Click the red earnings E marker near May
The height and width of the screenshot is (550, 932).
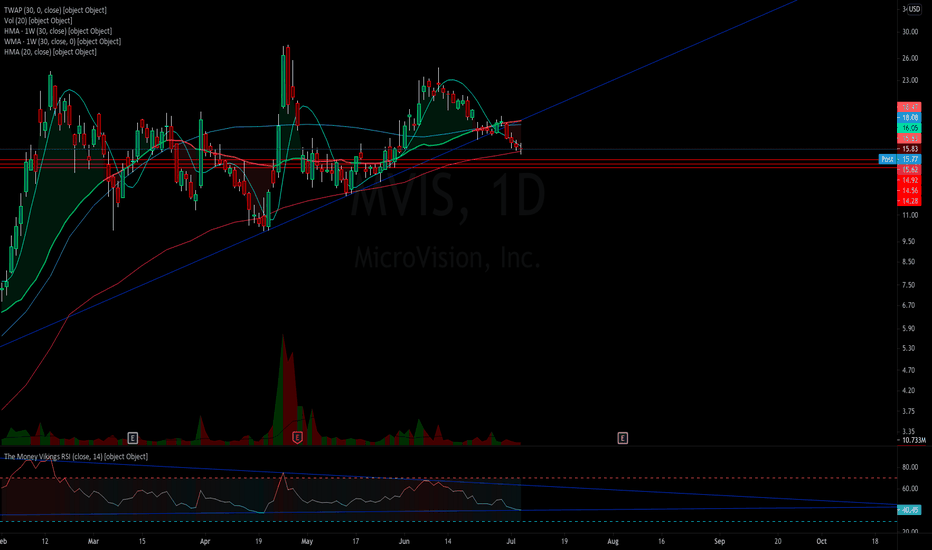(298, 438)
